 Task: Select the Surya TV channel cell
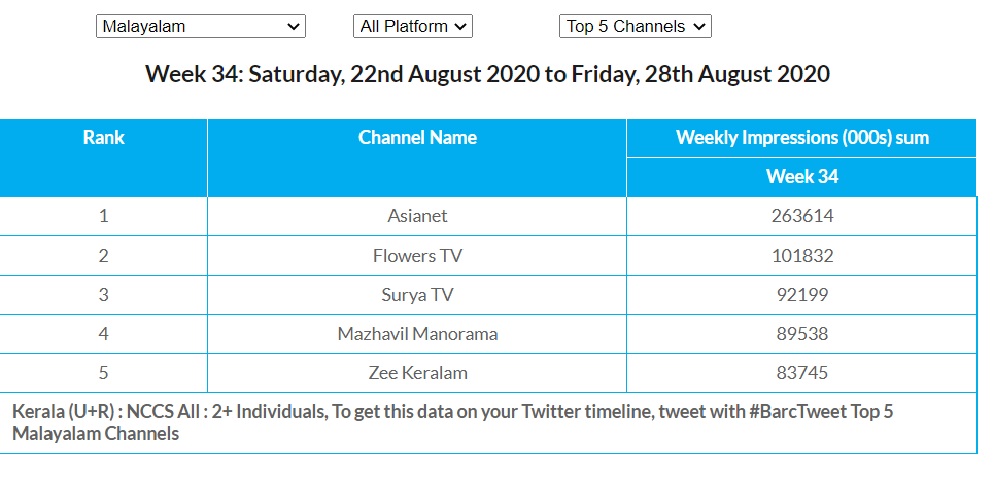tap(417, 295)
